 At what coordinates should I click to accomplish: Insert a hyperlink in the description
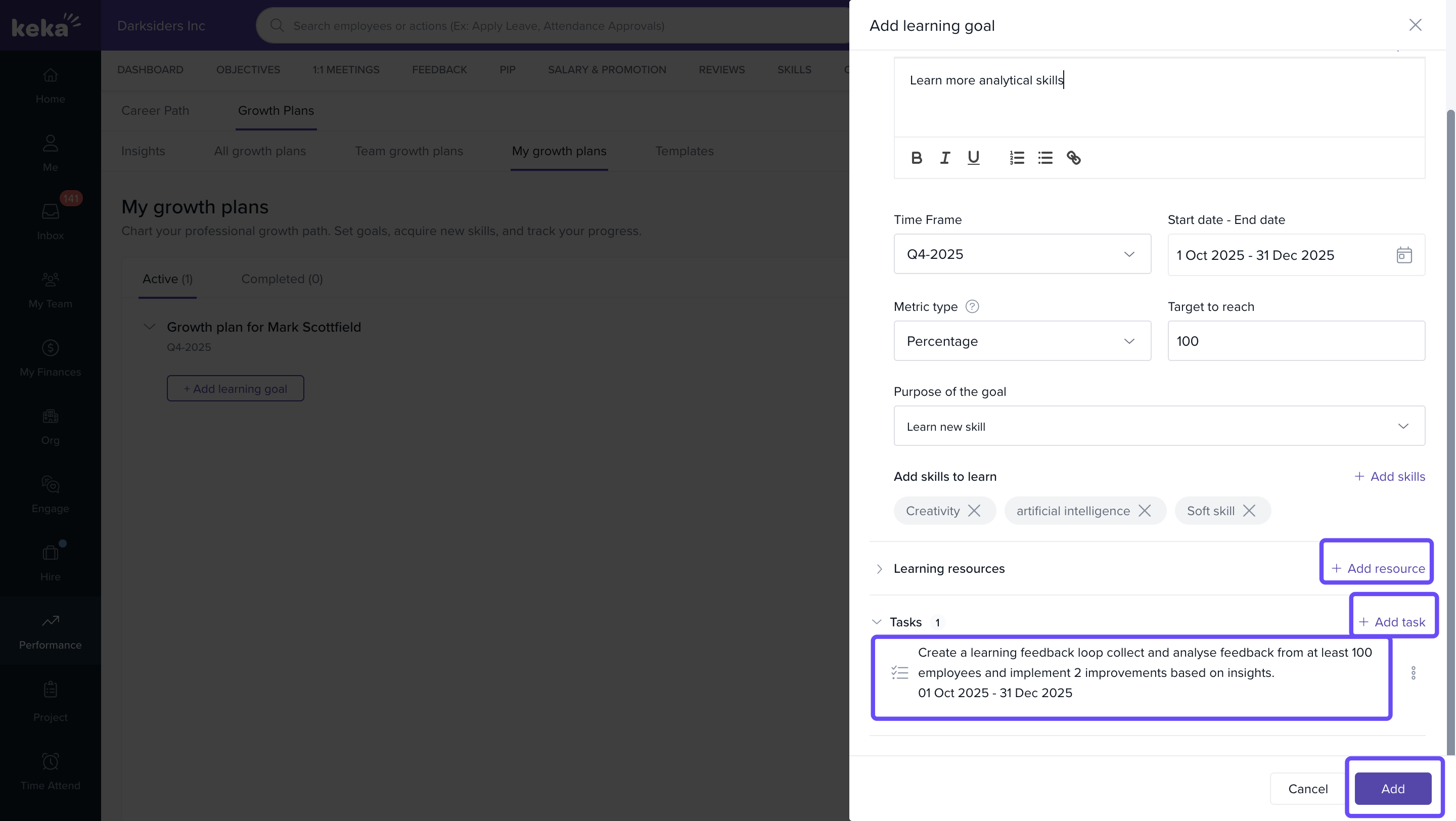click(x=1073, y=158)
